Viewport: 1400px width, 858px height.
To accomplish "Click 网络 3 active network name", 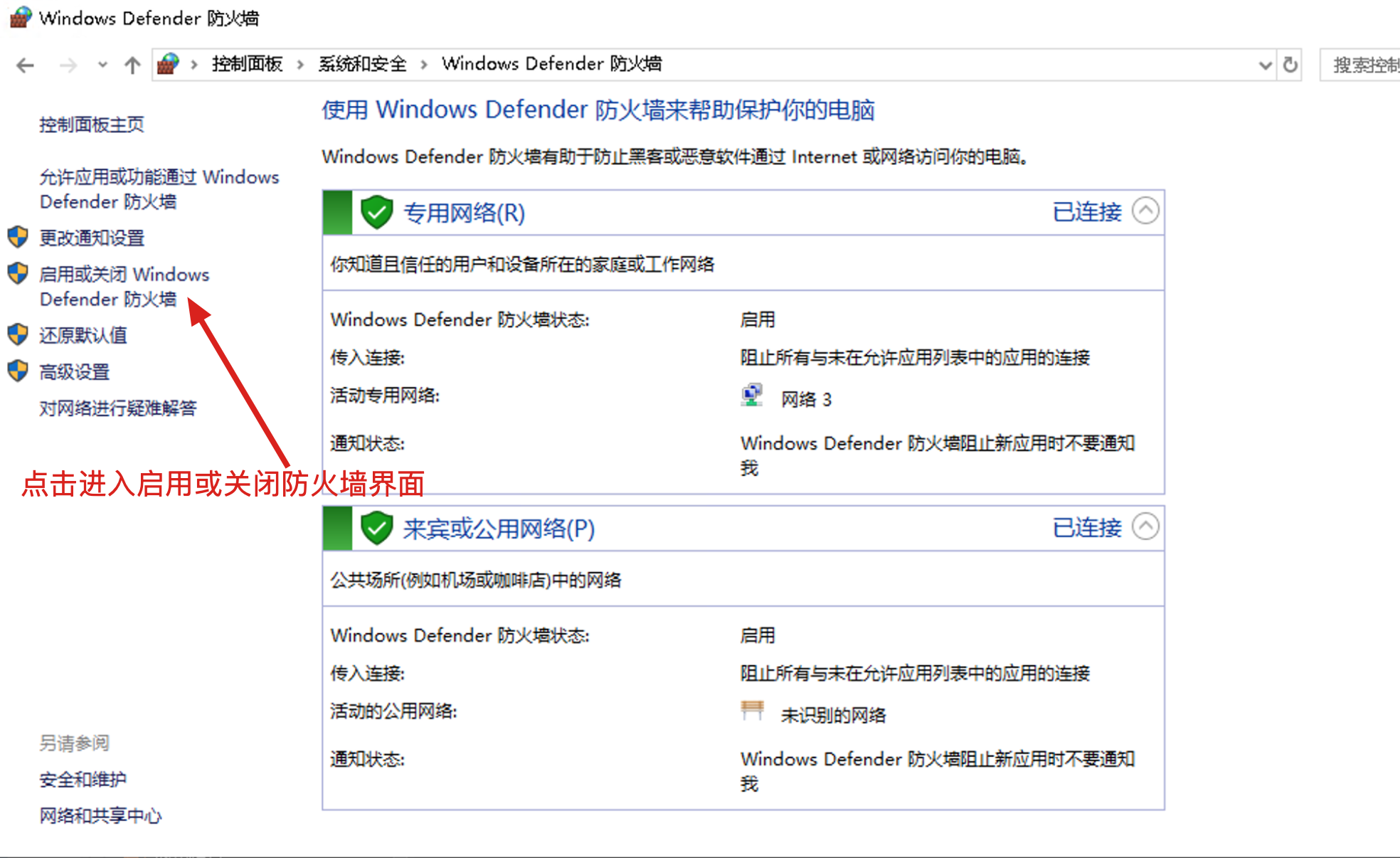I will [x=806, y=399].
